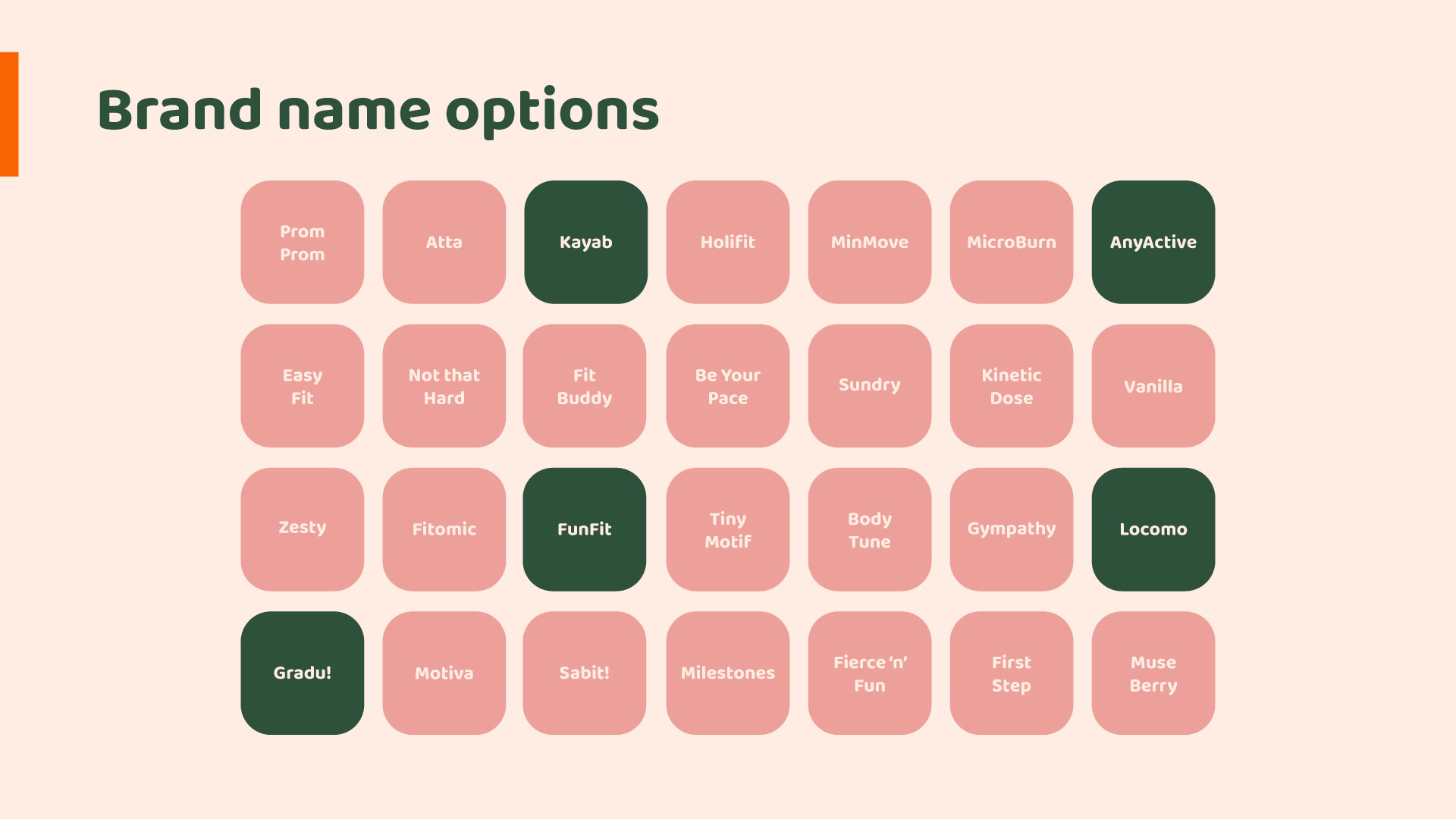Click the Gradu! tile
This screenshot has height=819, width=1456.
point(302,673)
